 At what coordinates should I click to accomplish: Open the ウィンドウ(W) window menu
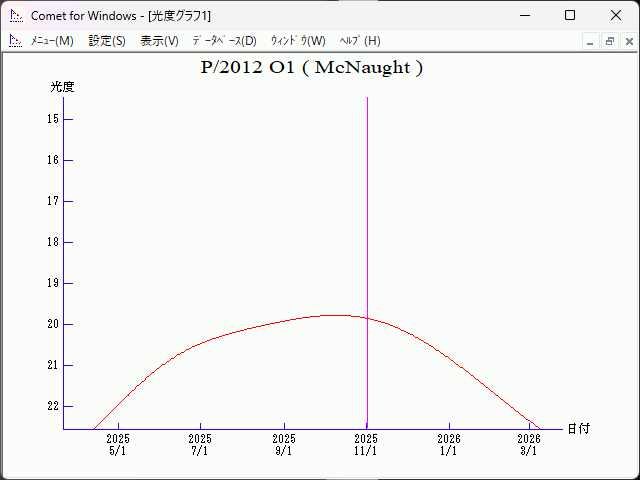[298, 41]
